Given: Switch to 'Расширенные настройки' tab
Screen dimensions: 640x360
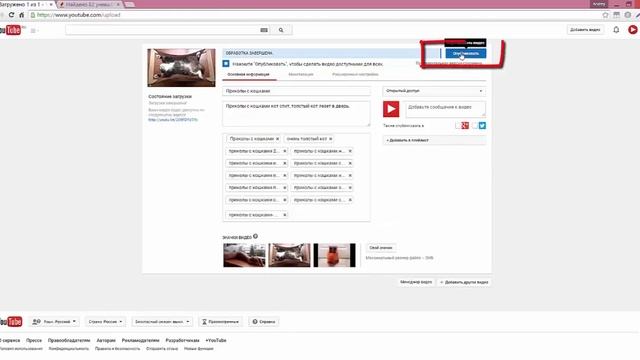Looking at the screenshot, I should [x=355, y=74].
